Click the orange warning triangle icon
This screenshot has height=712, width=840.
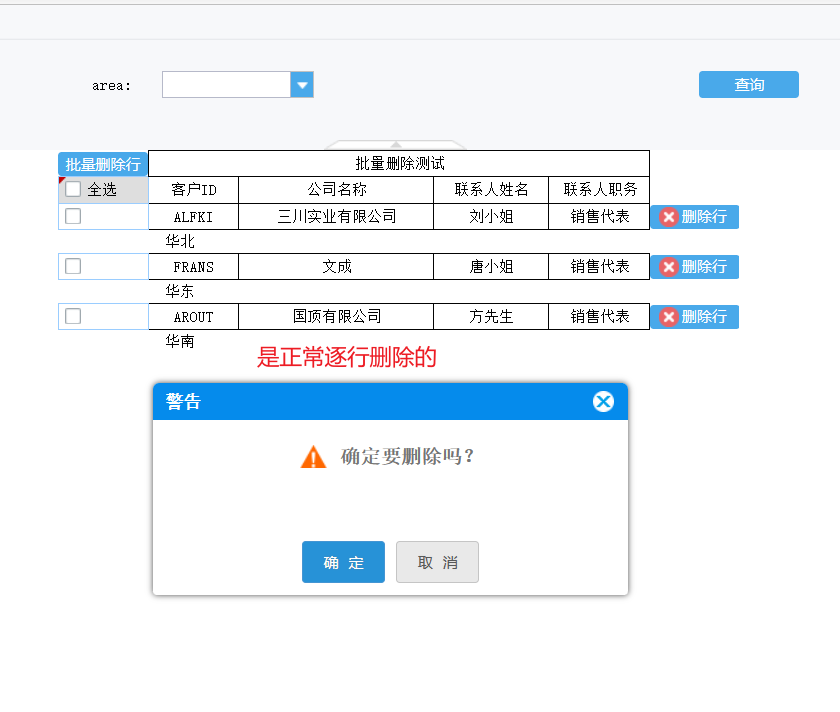point(314,457)
